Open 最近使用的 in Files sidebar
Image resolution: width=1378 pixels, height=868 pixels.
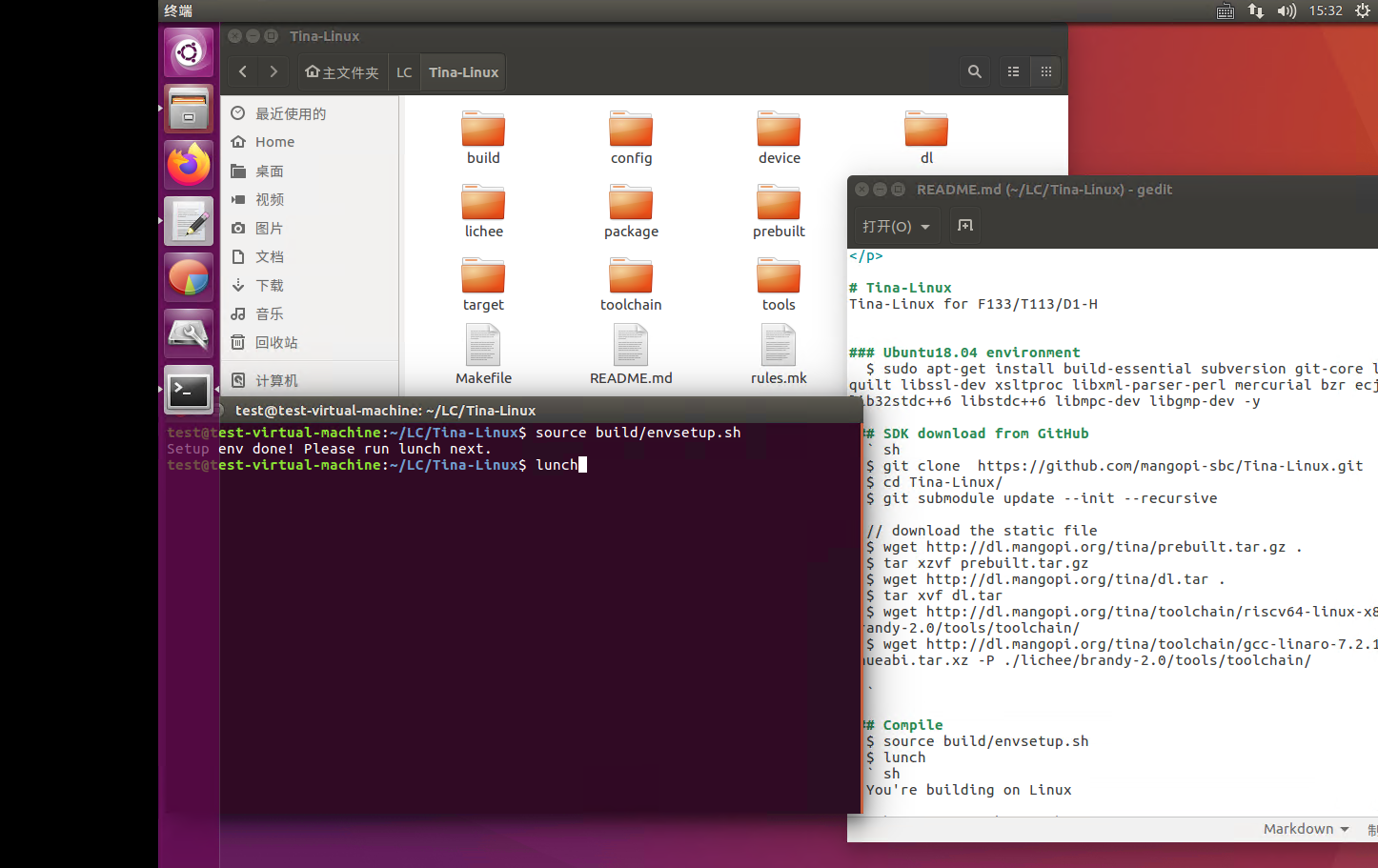pos(310,113)
